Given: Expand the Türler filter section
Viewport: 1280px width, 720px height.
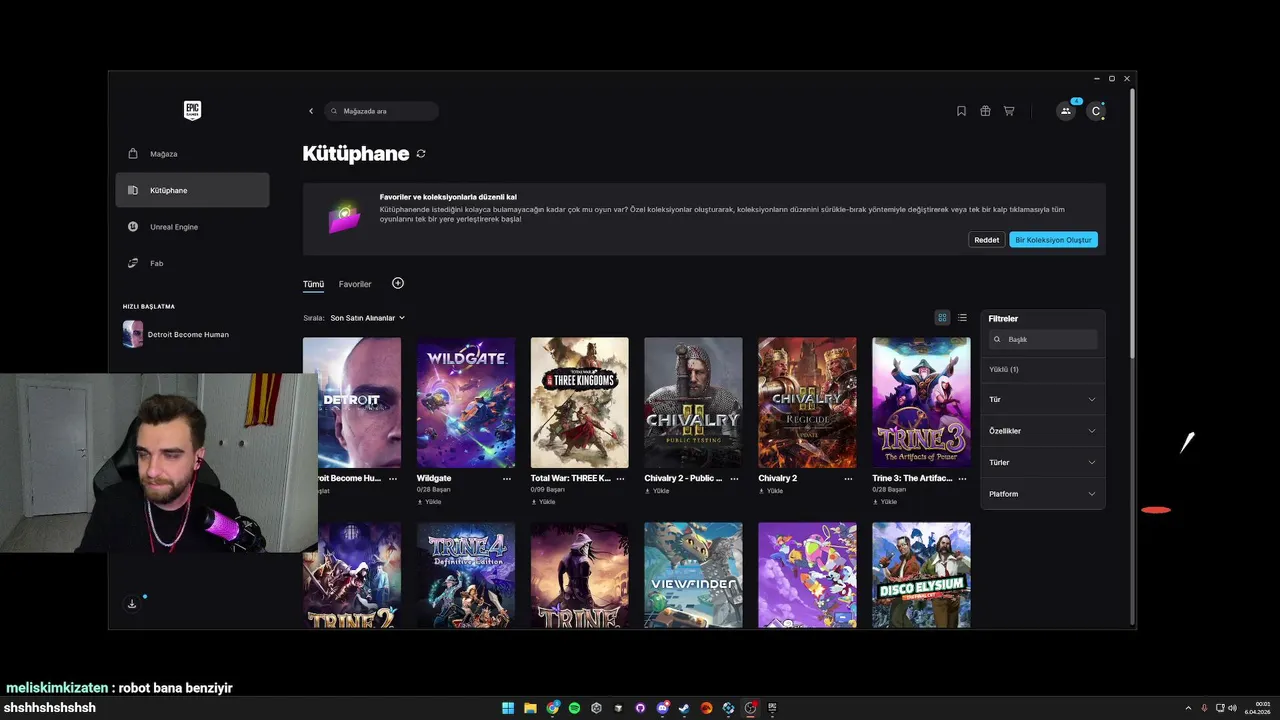Looking at the screenshot, I should 1042,463.
